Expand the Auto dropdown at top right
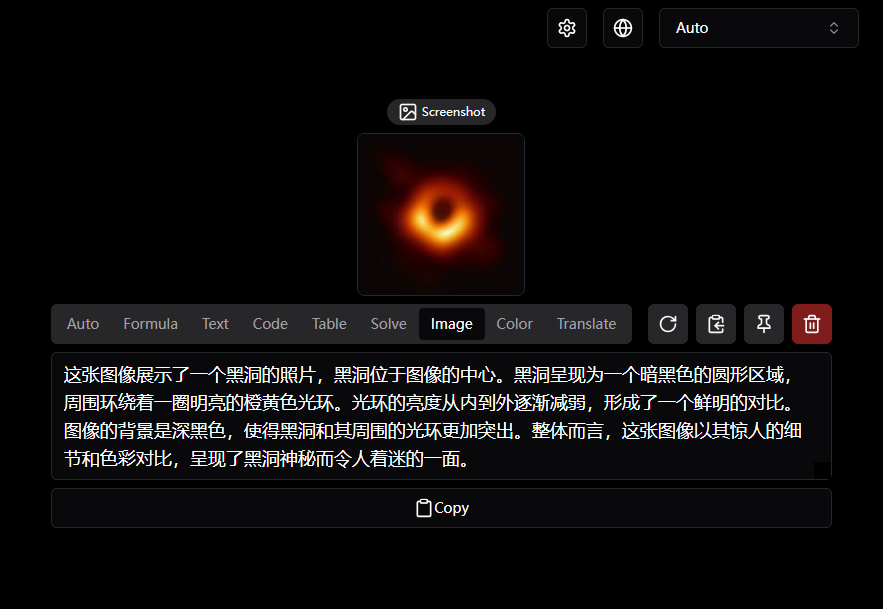 tap(759, 28)
